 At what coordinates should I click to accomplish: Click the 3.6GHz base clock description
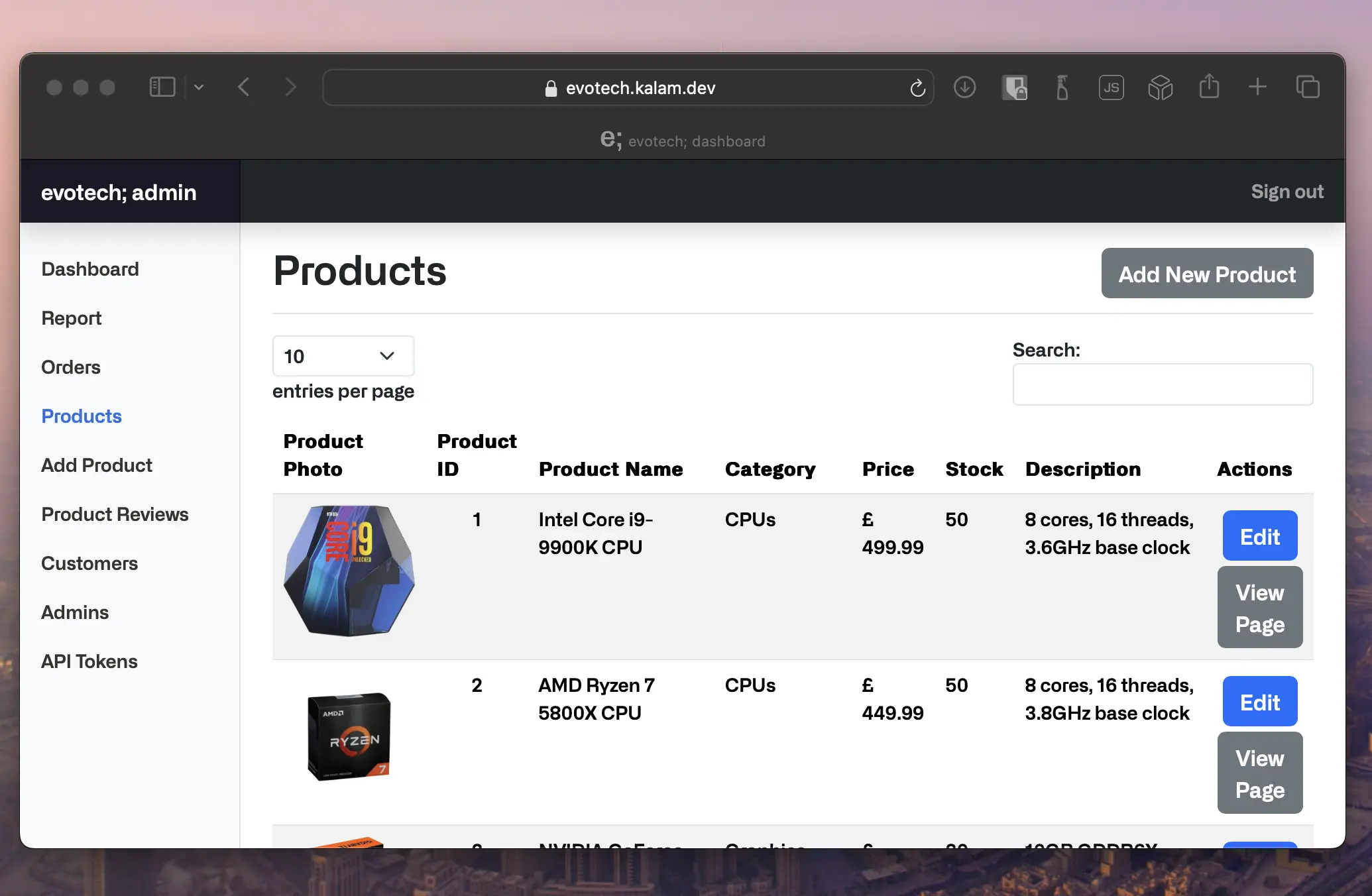coord(1107,547)
